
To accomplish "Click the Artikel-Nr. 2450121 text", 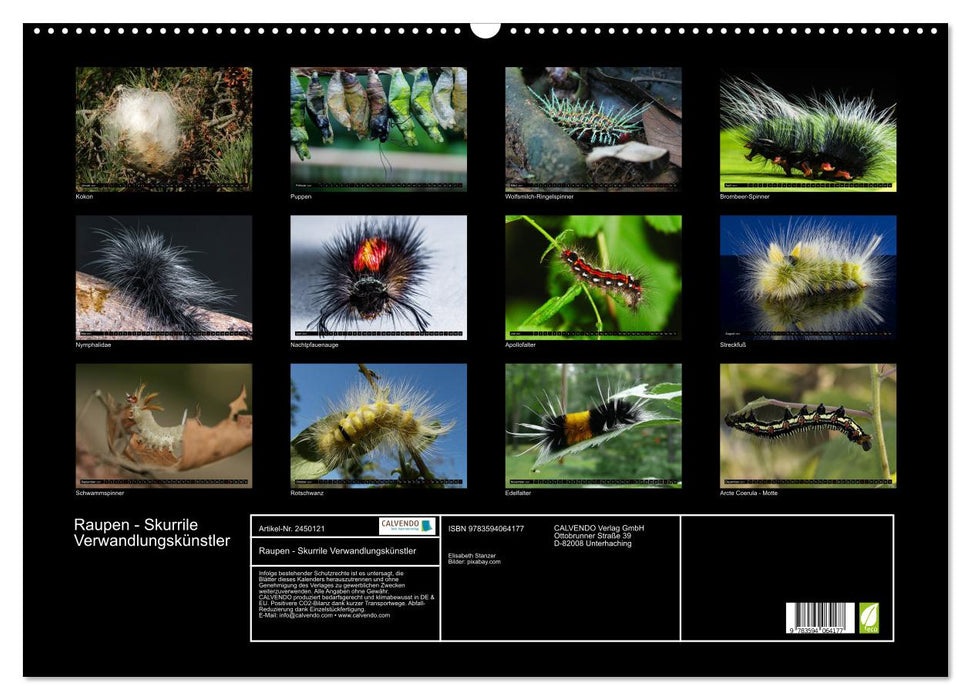I will point(292,528).
